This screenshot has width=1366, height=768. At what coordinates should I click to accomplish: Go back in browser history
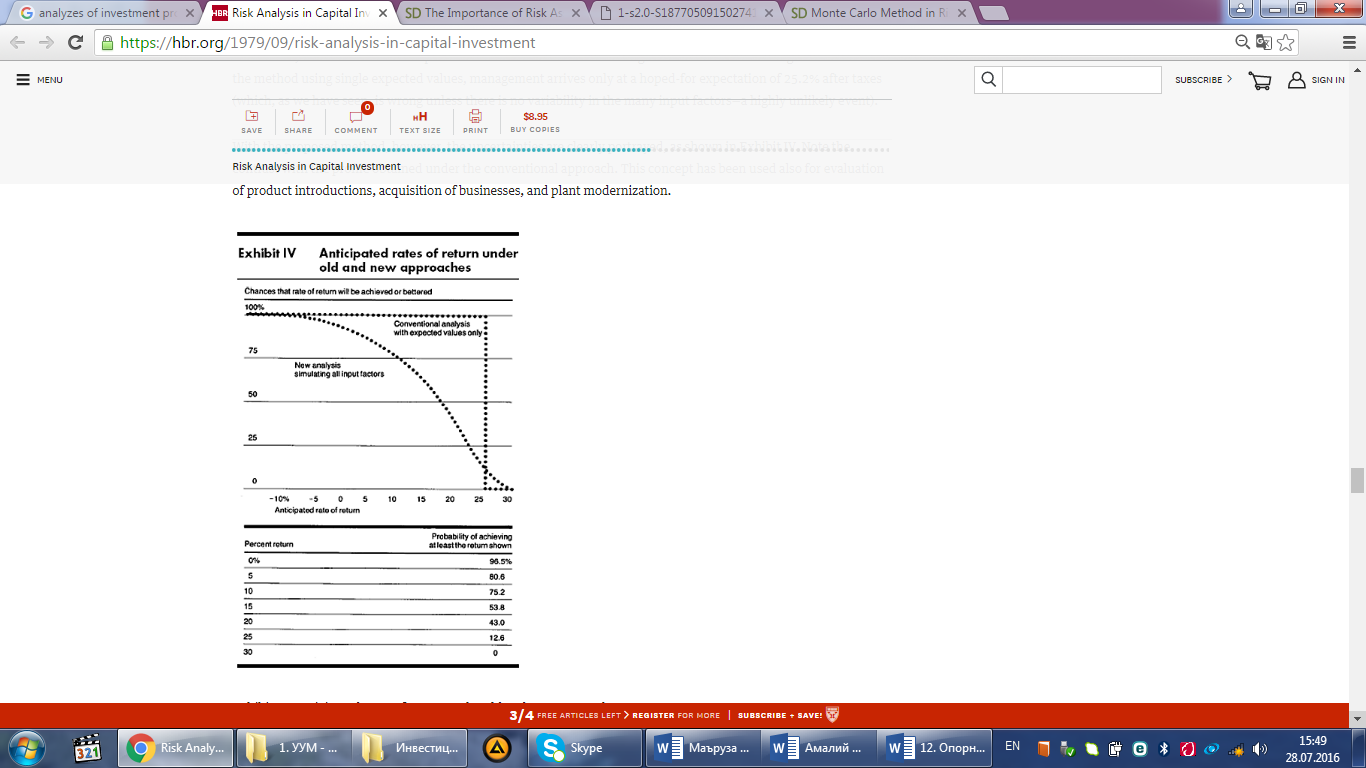(18, 42)
